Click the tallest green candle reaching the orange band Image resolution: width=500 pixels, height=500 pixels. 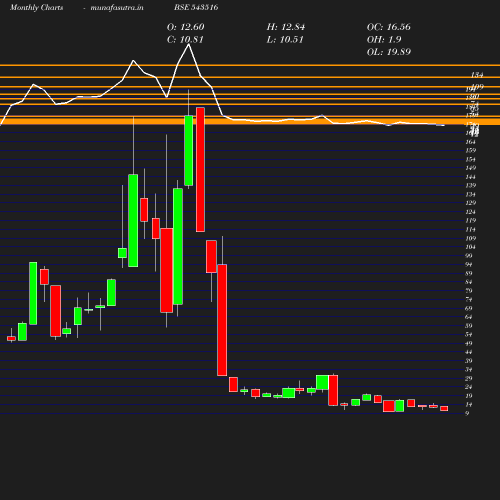click(189, 150)
